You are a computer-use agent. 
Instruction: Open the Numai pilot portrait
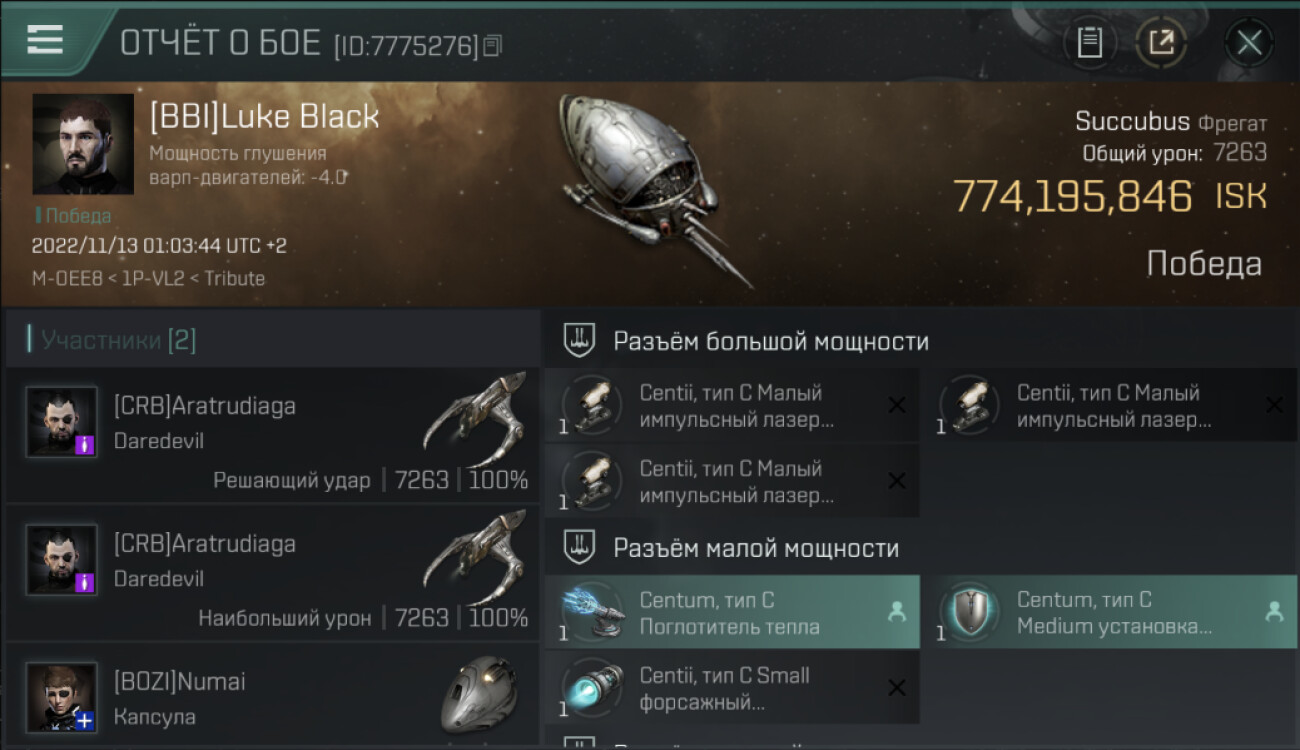pyautogui.click(x=62, y=696)
